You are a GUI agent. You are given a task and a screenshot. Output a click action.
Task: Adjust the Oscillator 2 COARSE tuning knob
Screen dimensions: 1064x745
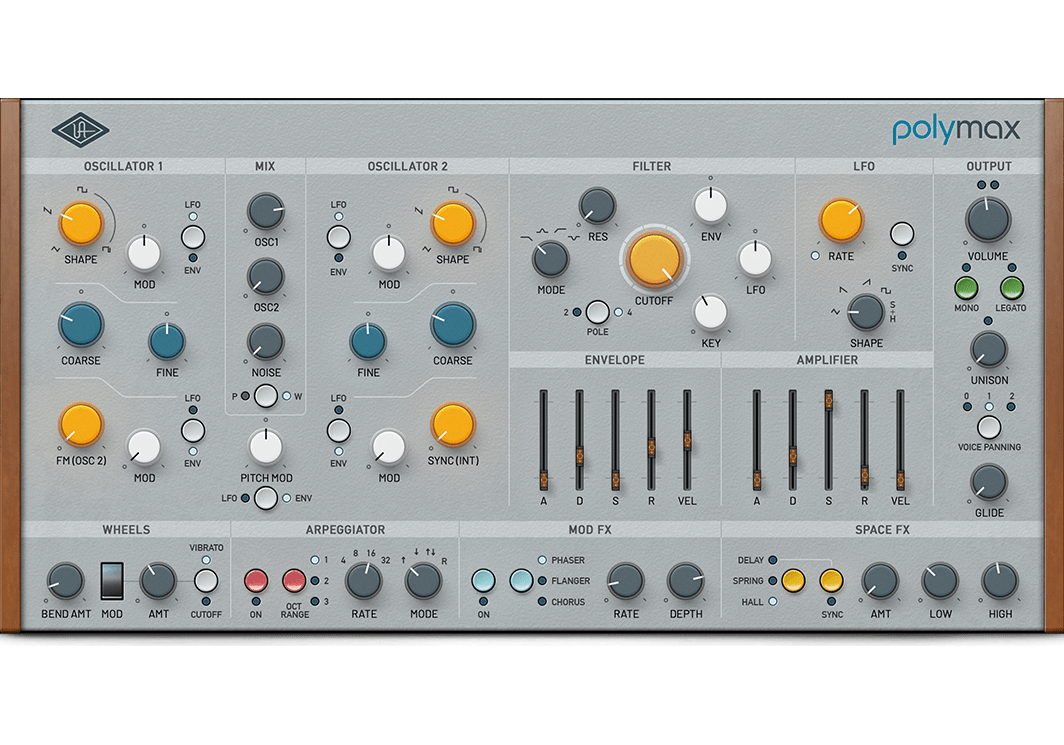pos(453,325)
